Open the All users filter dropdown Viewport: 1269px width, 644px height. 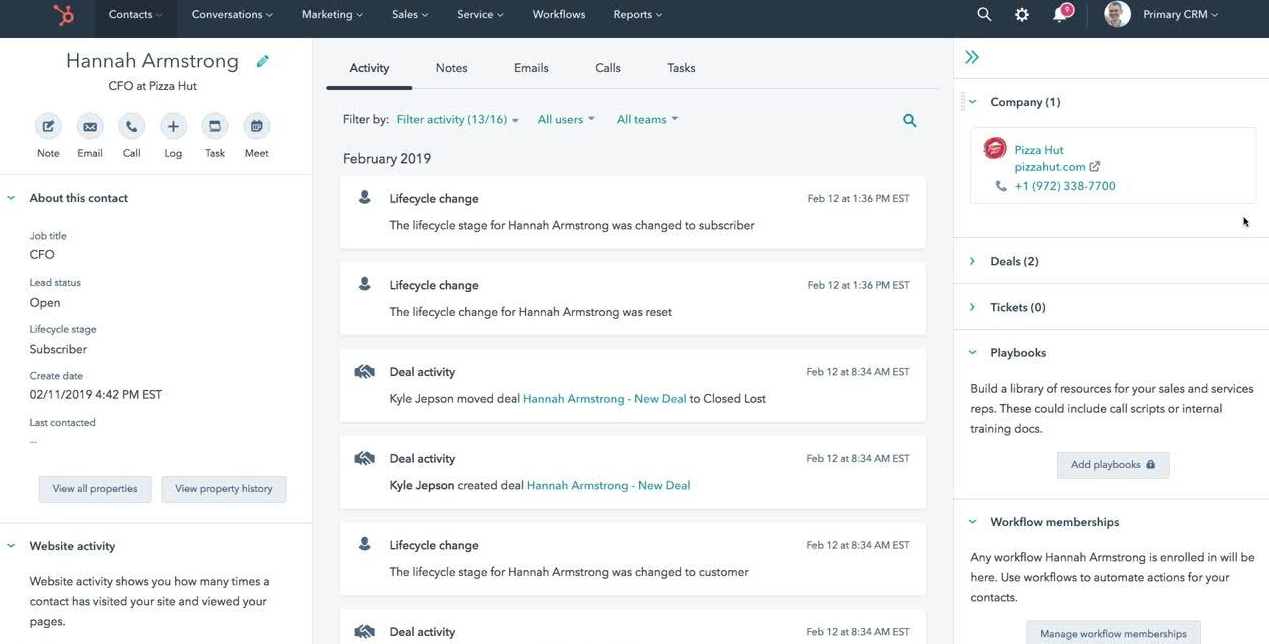coord(565,120)
